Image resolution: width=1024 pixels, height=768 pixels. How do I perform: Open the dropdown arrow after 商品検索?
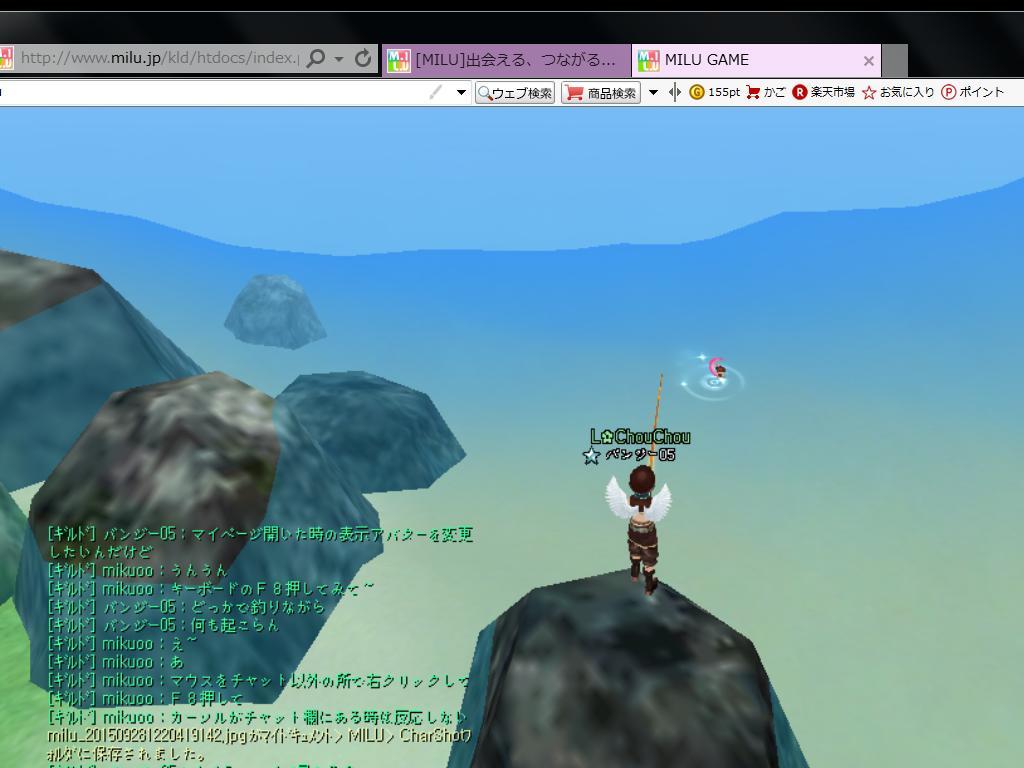click(653, 92)
